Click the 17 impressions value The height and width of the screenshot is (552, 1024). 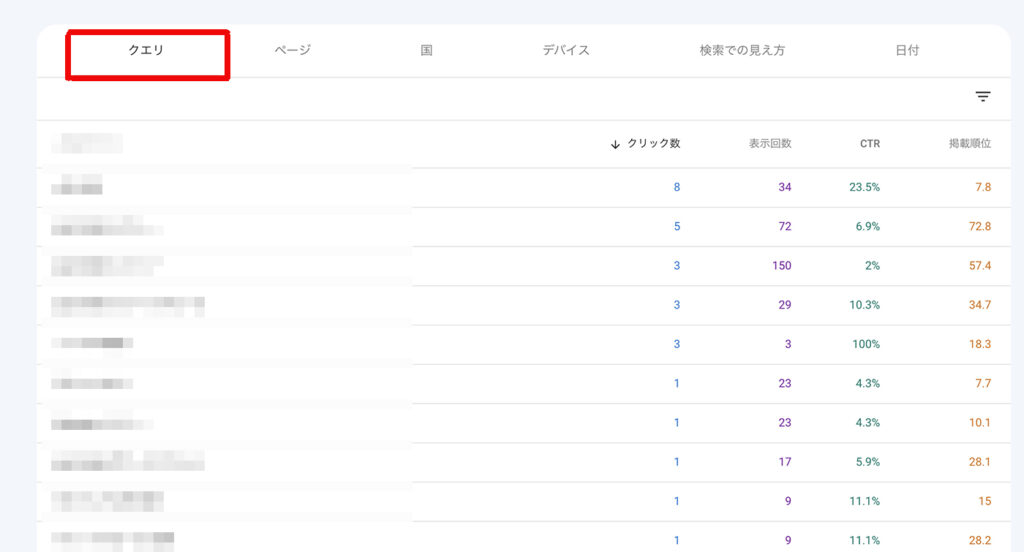point(785,461)
